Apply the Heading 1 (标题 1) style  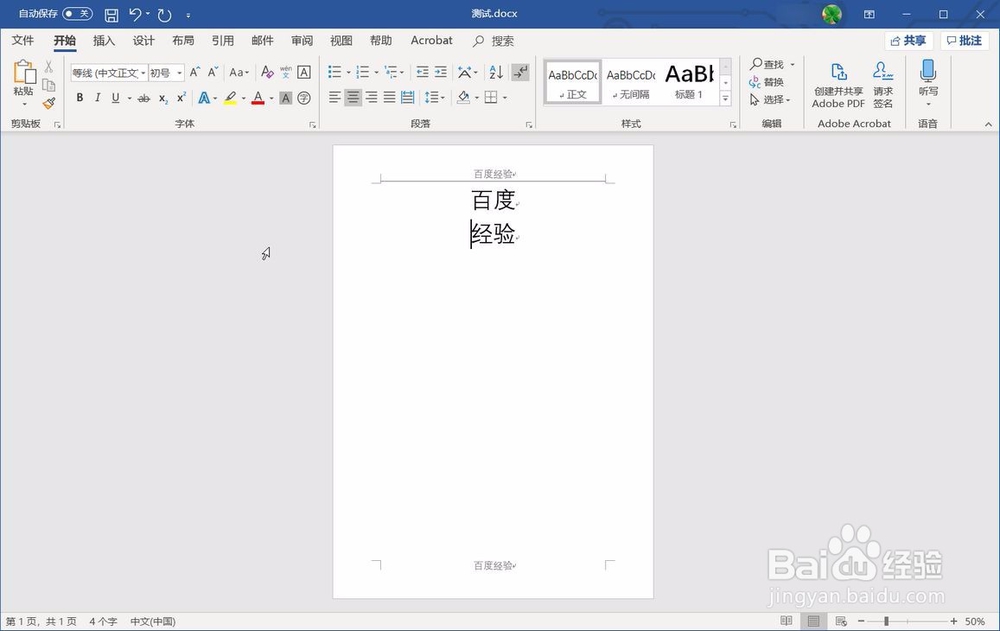tap(689, 81)
